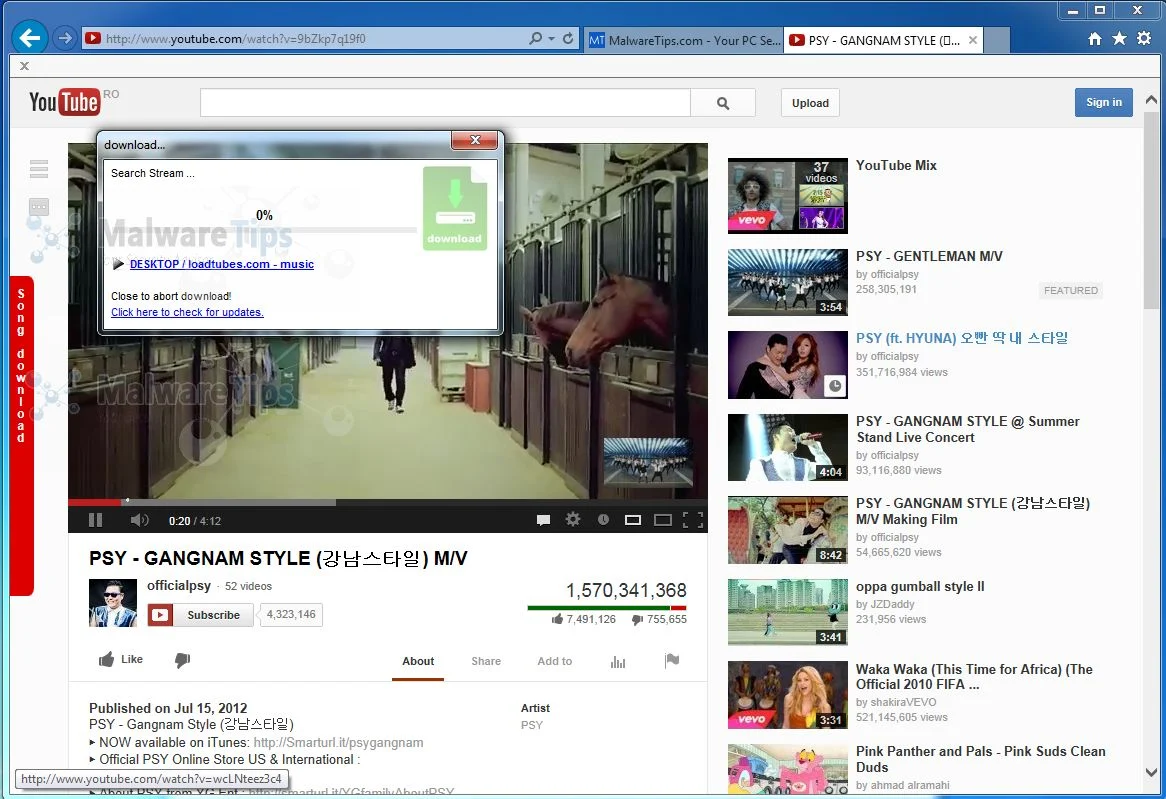Dislike the video with thumbs down
This screenshot has width=1166, height=799.
182,660
